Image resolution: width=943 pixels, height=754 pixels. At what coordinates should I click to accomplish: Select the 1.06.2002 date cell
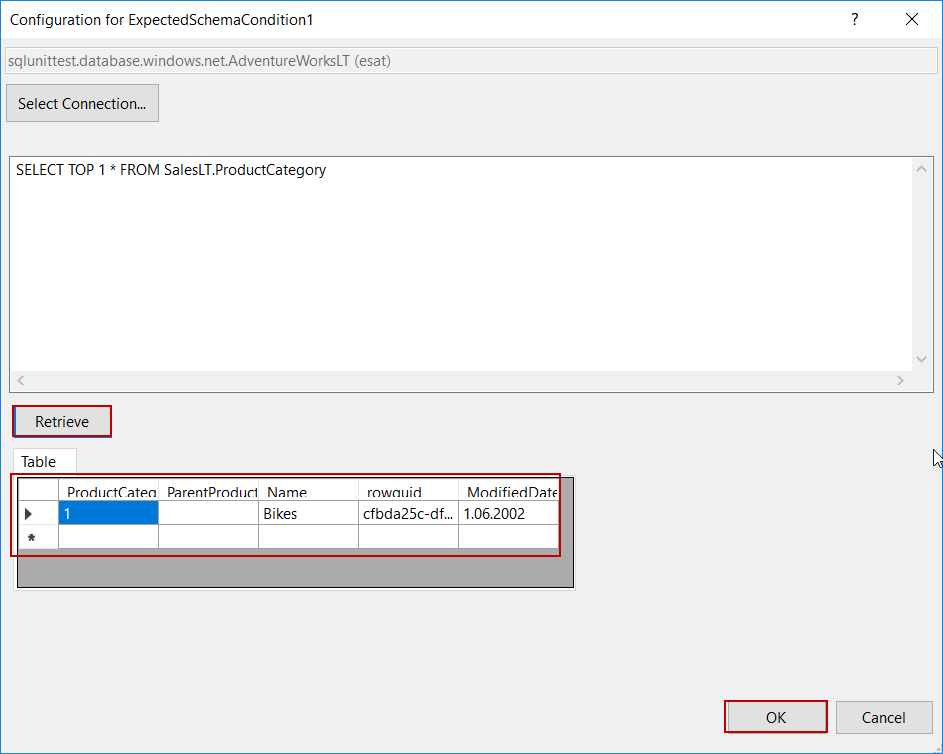coord(509,513)
